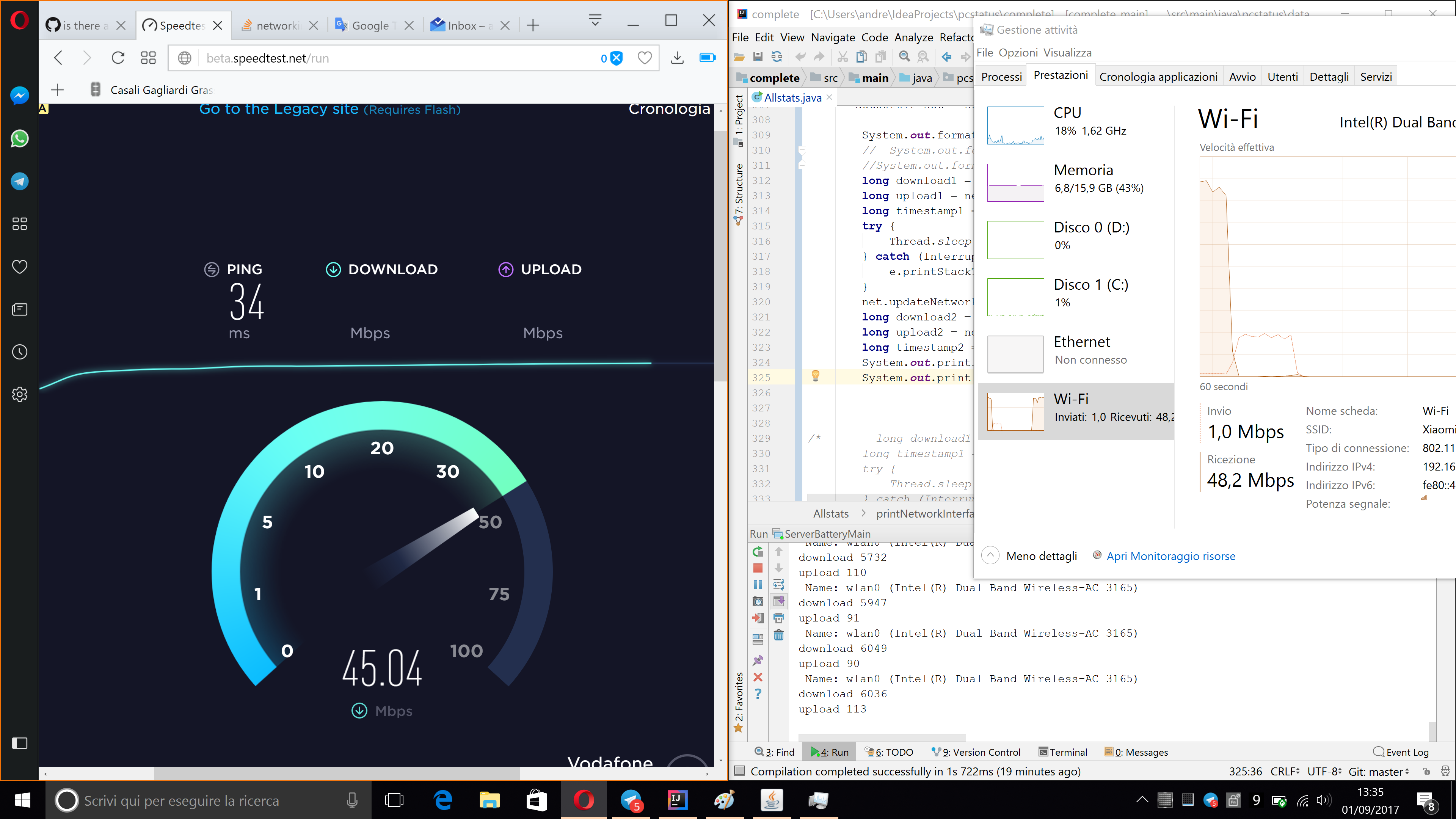Open Git branch master selector
The height and width of the screenshot is (819, 1456).
[1379, 772]
